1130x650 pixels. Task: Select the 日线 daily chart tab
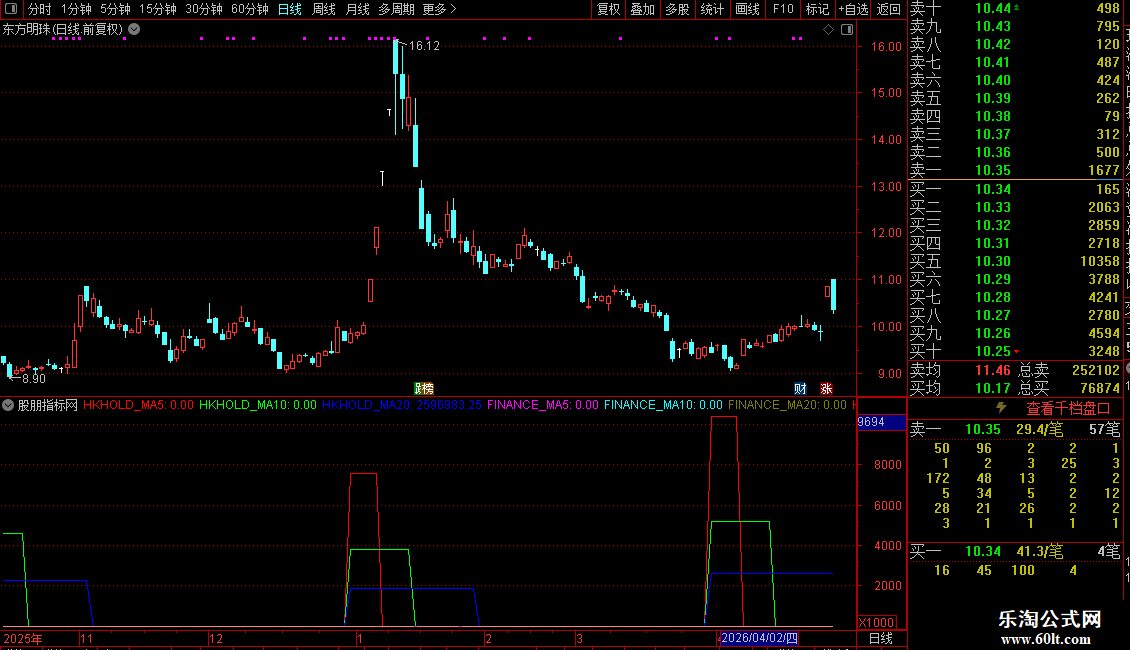(290, 9)
